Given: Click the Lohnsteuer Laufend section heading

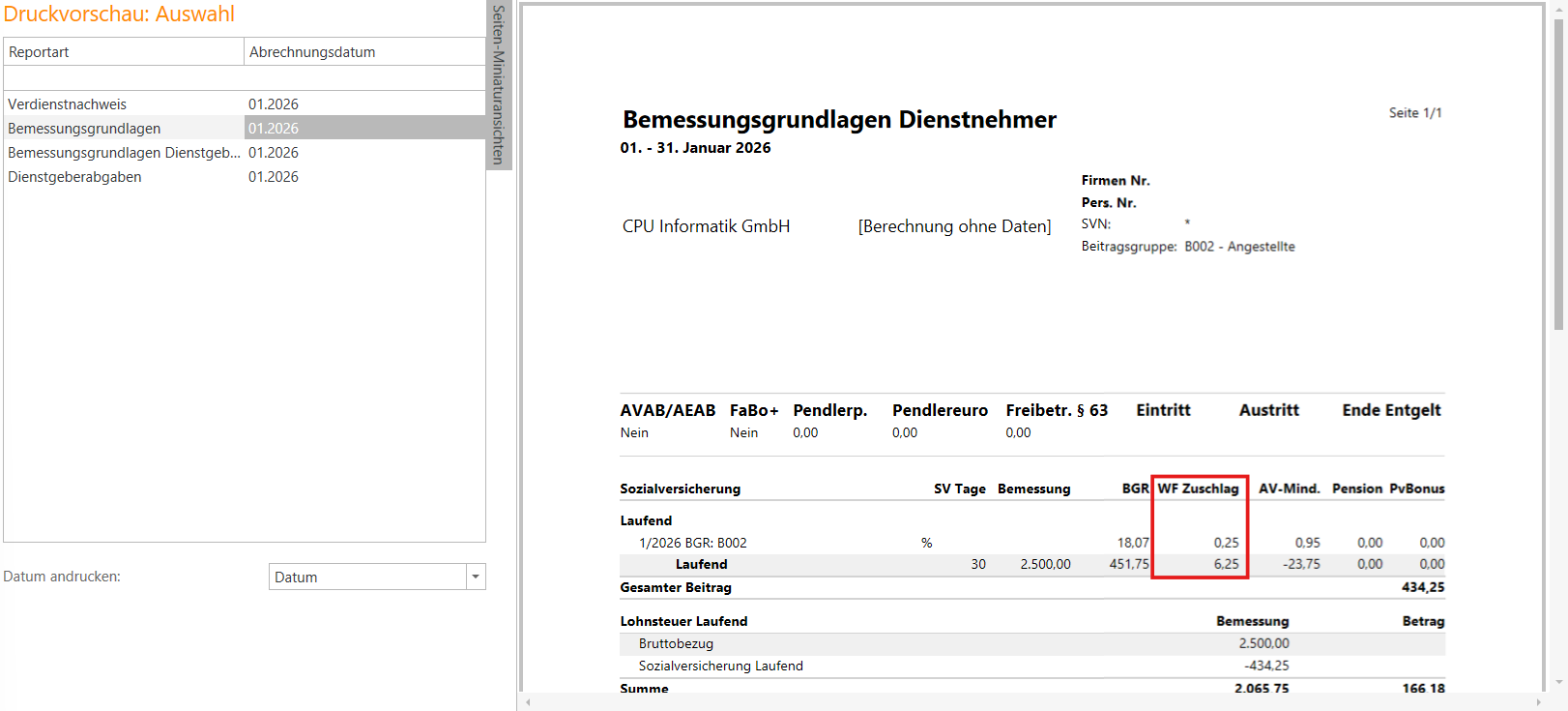Looking at the screenshot, I should [x=683, y=621].
